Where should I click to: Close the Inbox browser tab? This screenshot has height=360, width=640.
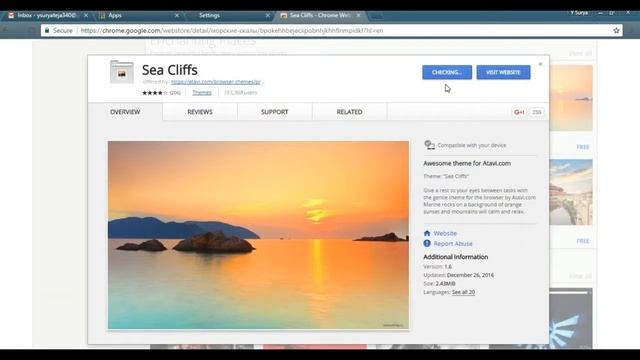coord(86,15)
